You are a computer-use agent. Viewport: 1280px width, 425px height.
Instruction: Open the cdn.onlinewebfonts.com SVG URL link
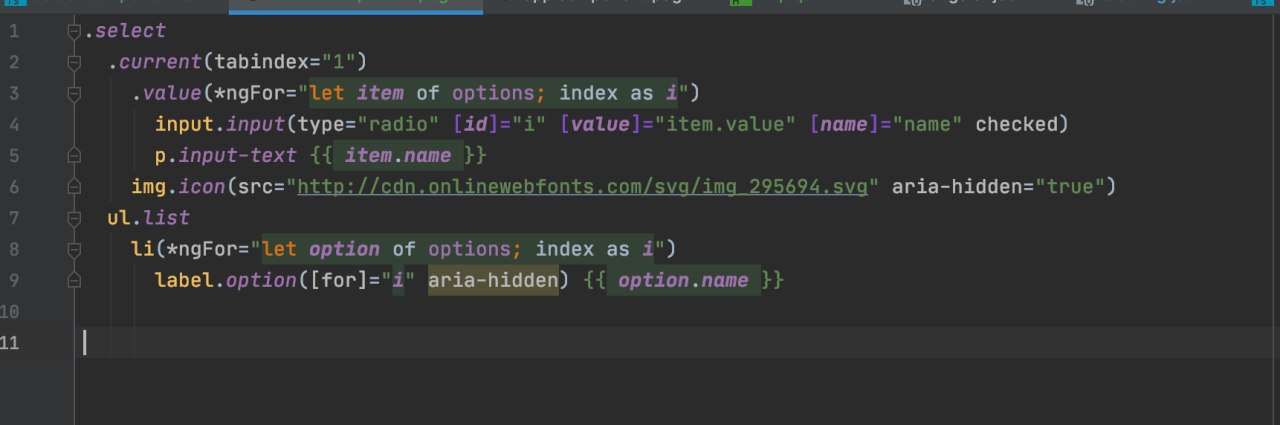point(582,187)
